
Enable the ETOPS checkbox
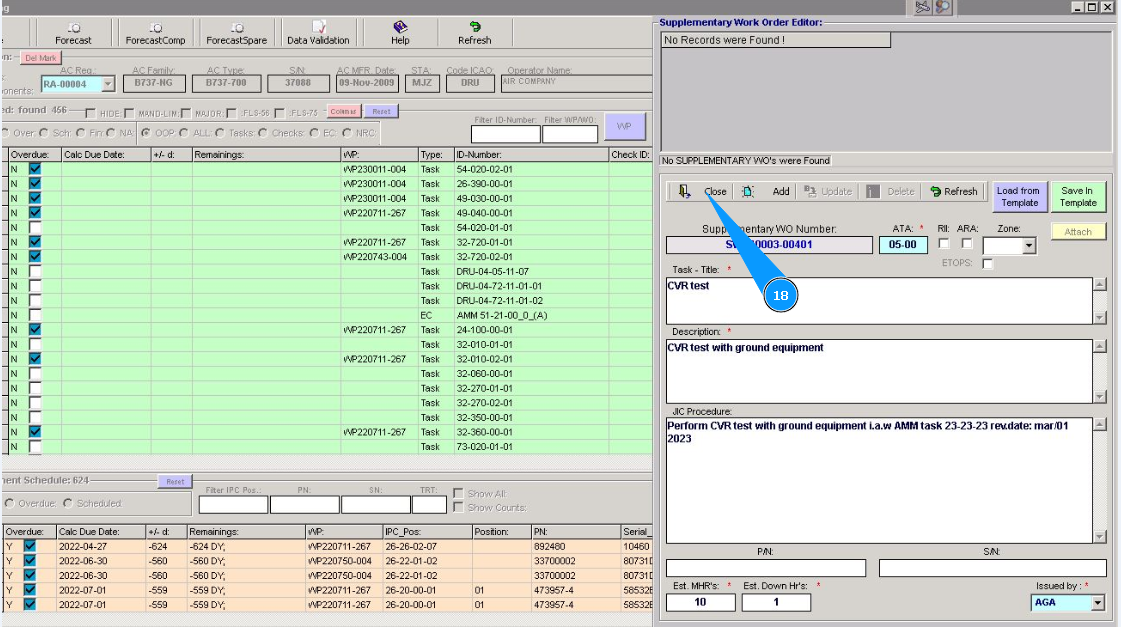(988, 264)
